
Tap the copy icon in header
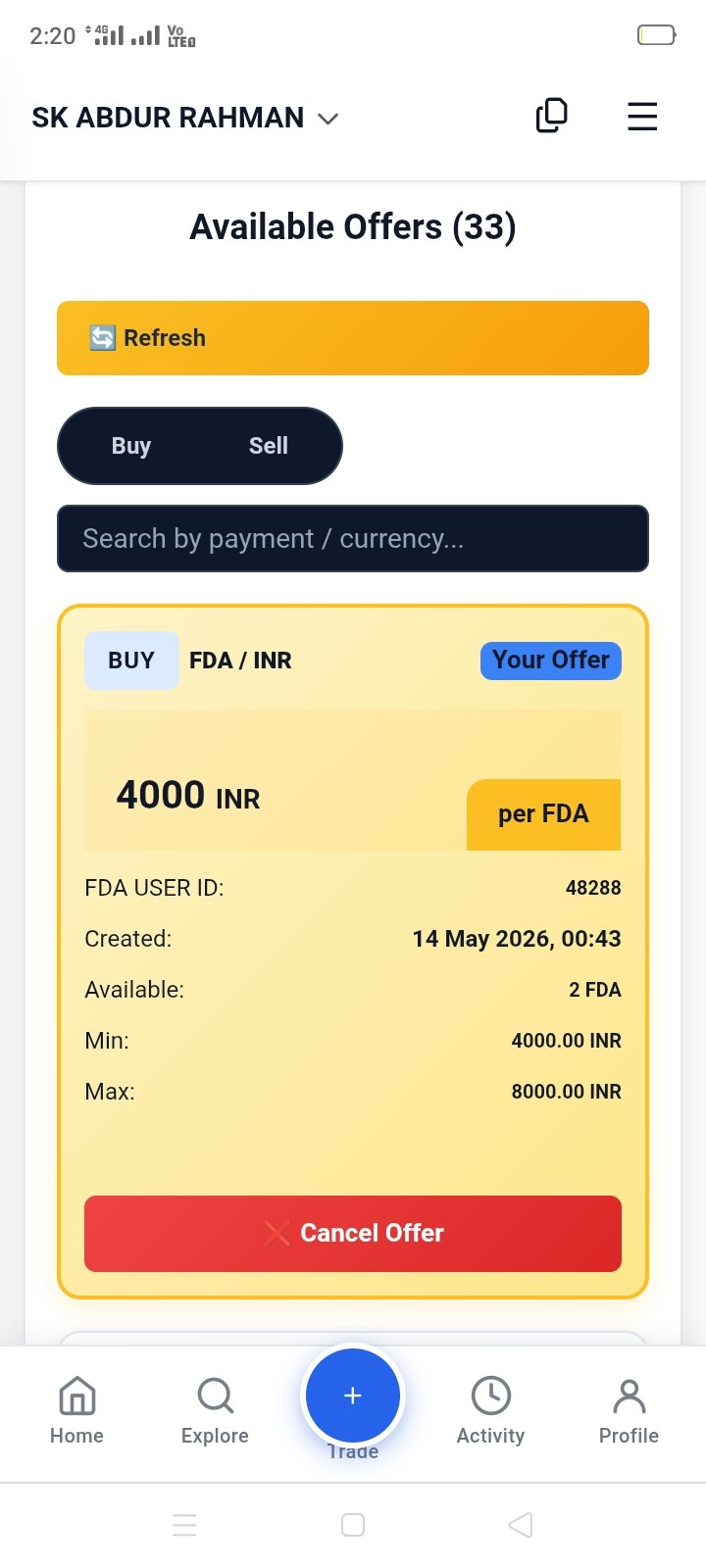point(551,116)
